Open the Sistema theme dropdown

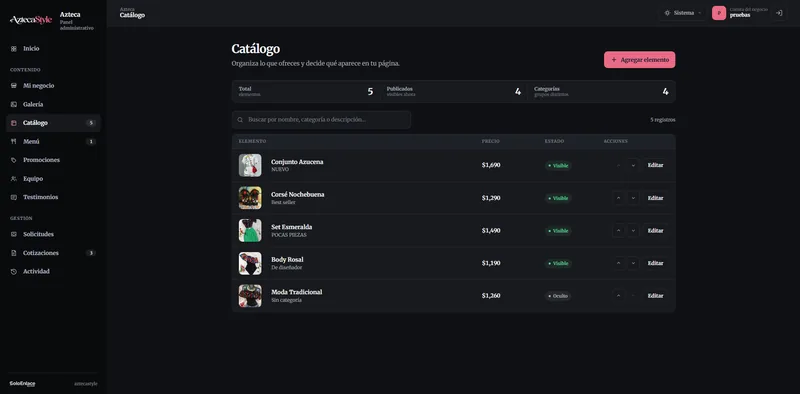(x=683, y=13)
